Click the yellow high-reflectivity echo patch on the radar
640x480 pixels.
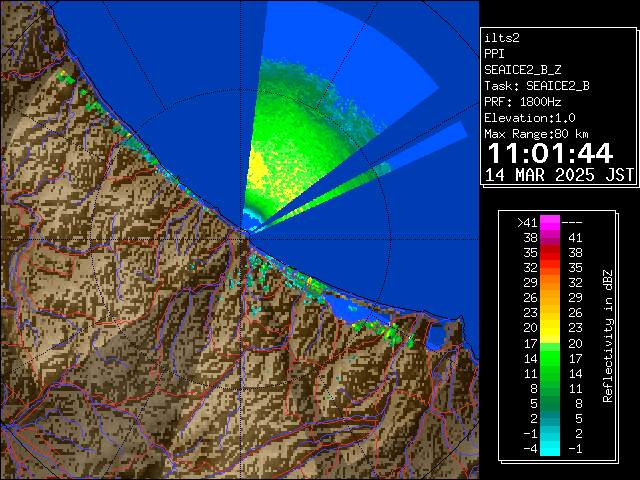[258, 171]
